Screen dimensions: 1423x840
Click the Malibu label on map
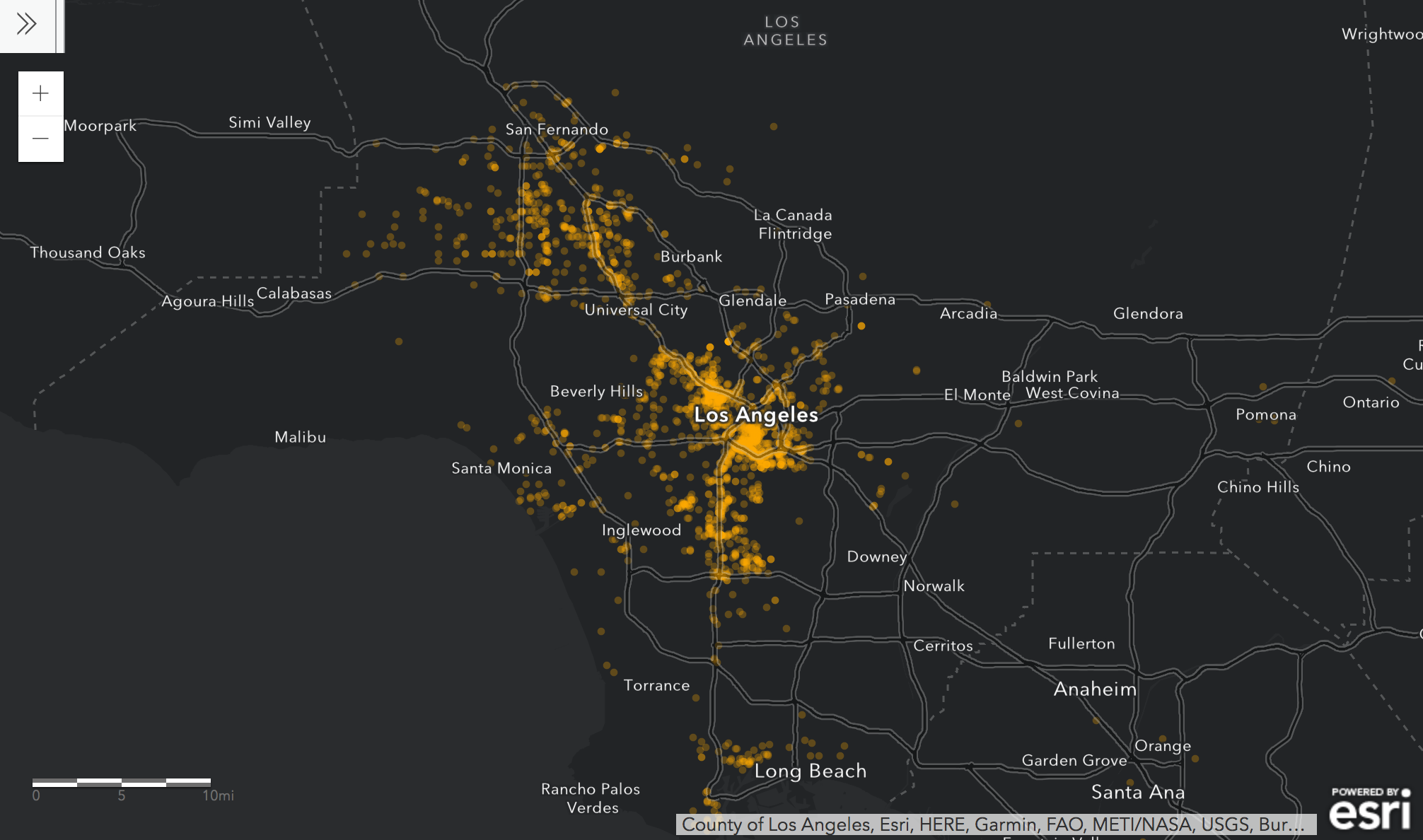[301, 437]
